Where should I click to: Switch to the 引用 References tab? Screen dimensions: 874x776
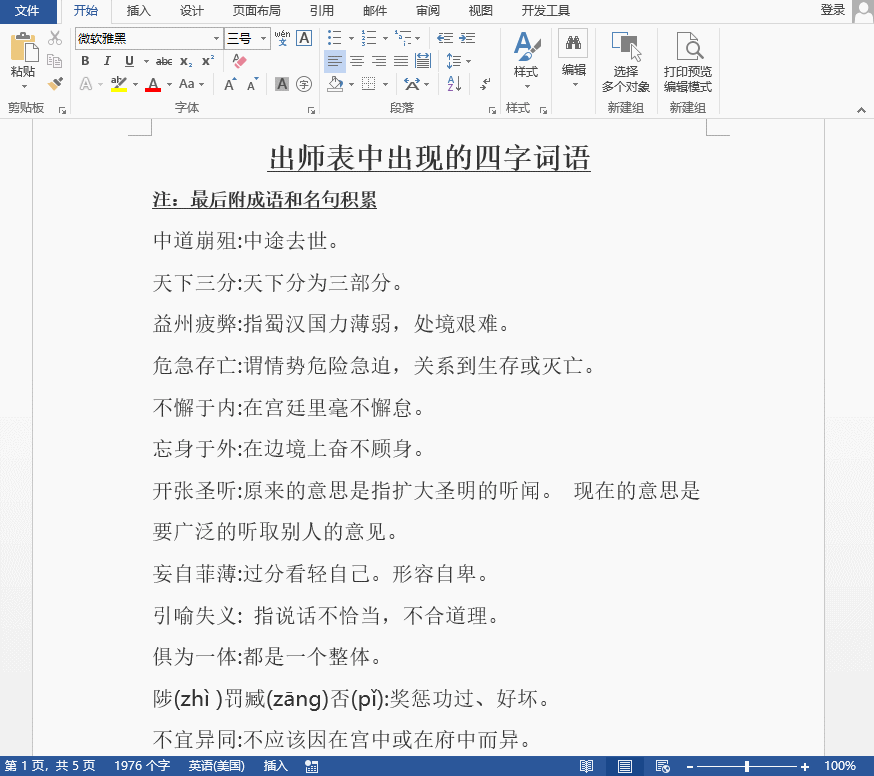coord(322,11)
